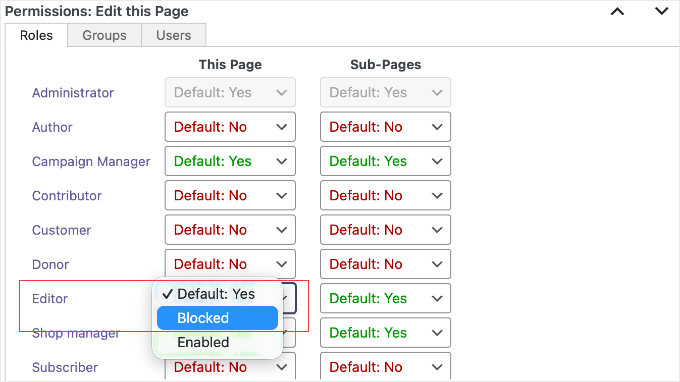The image size is (680, 382).
Task: Open Subscriber Sub-Pages dropdown
Action: (385, 366)
